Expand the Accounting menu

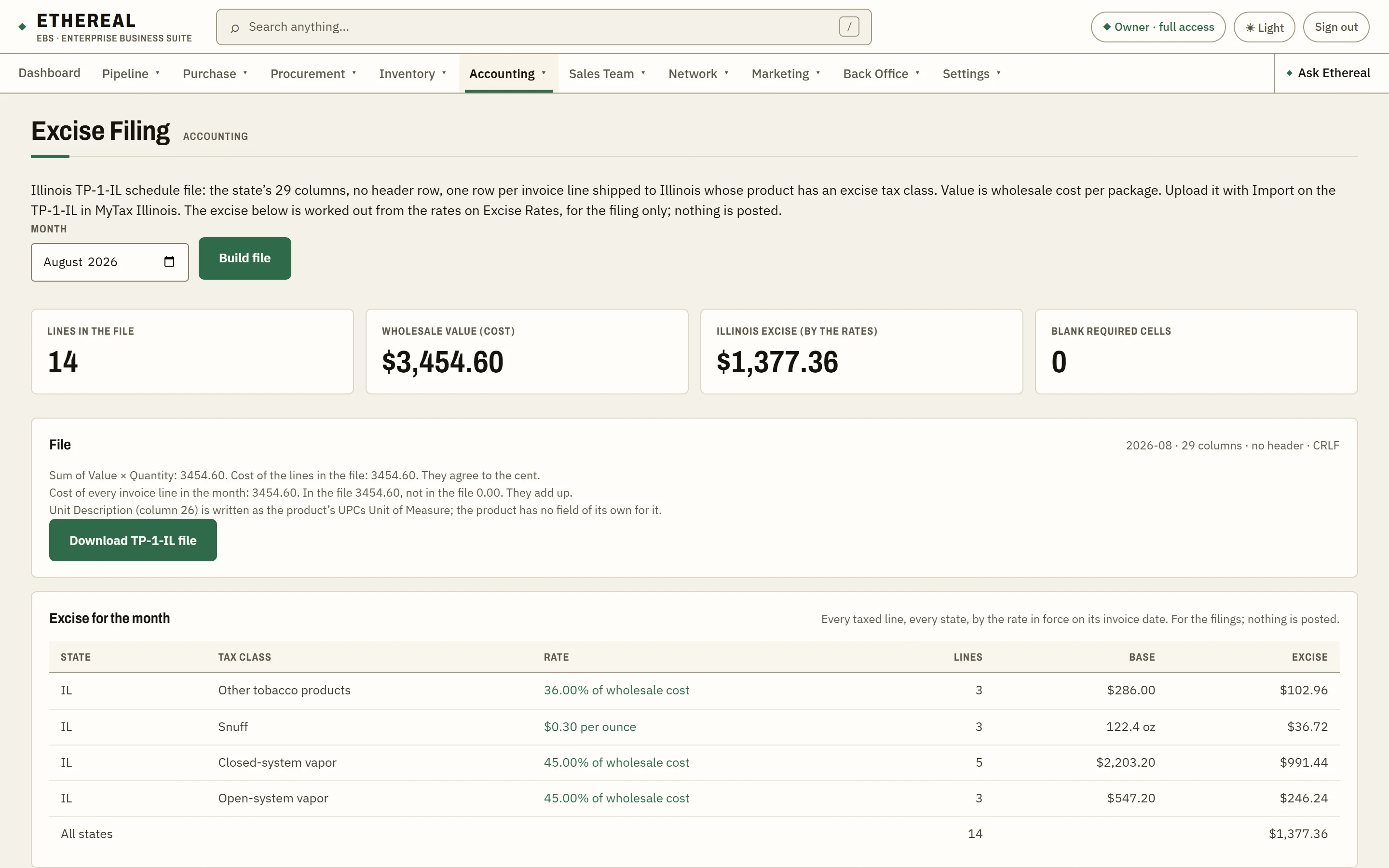(508, 73)
